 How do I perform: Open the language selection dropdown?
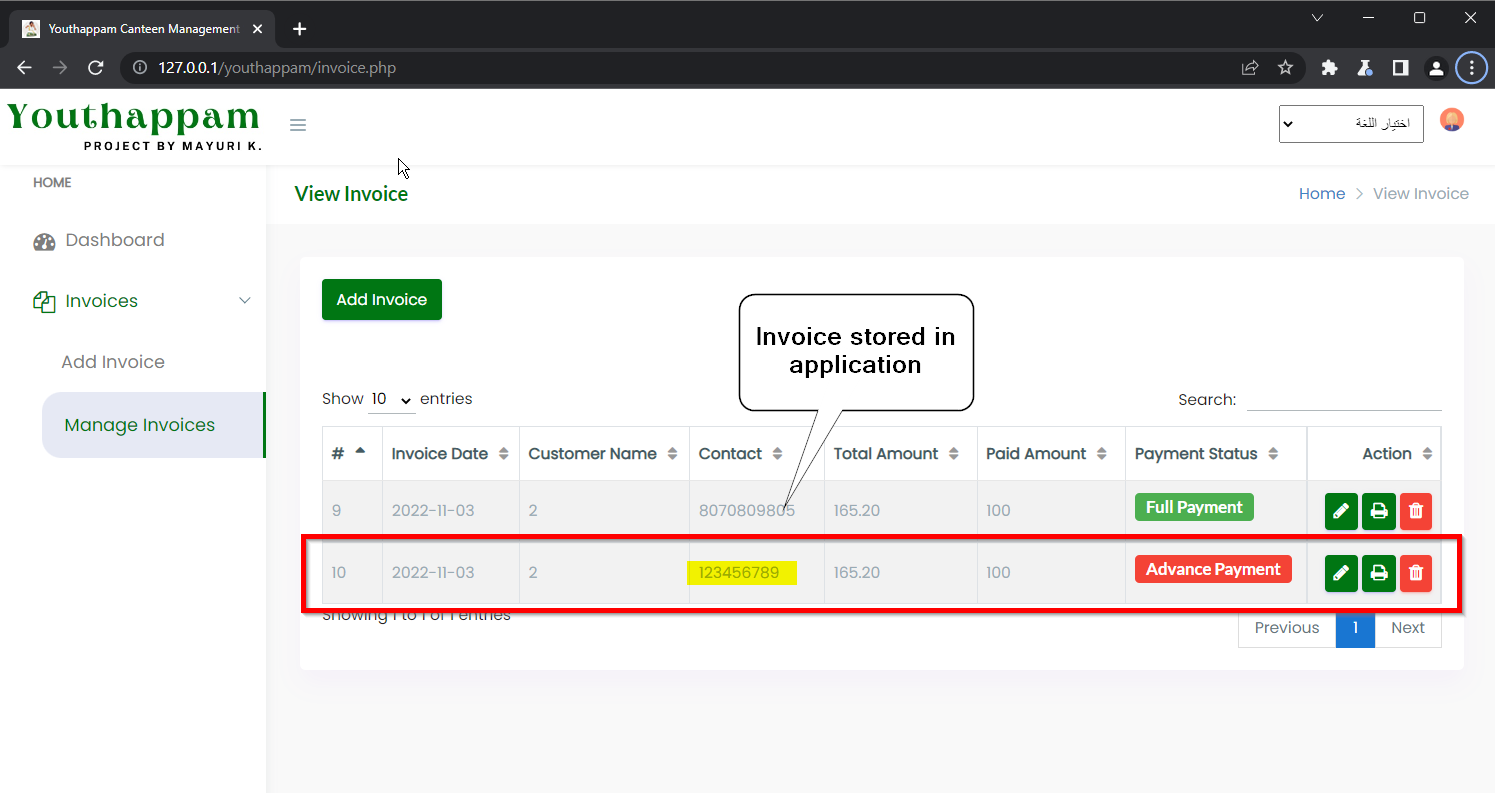(1351, 123)
